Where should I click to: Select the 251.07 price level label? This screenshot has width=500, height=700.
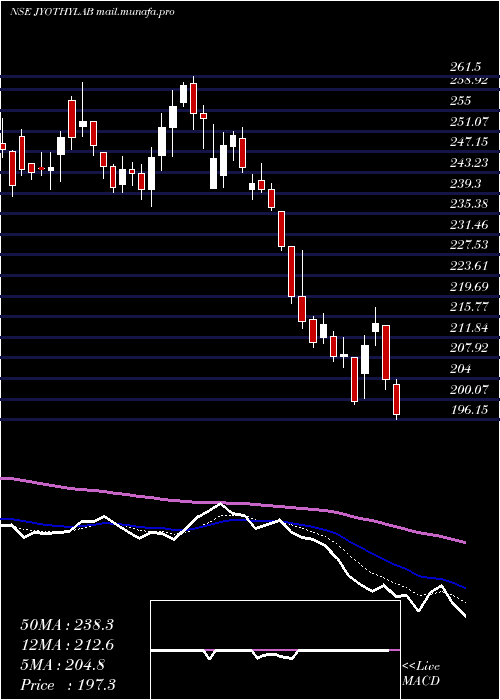click(x=469, y=121)
